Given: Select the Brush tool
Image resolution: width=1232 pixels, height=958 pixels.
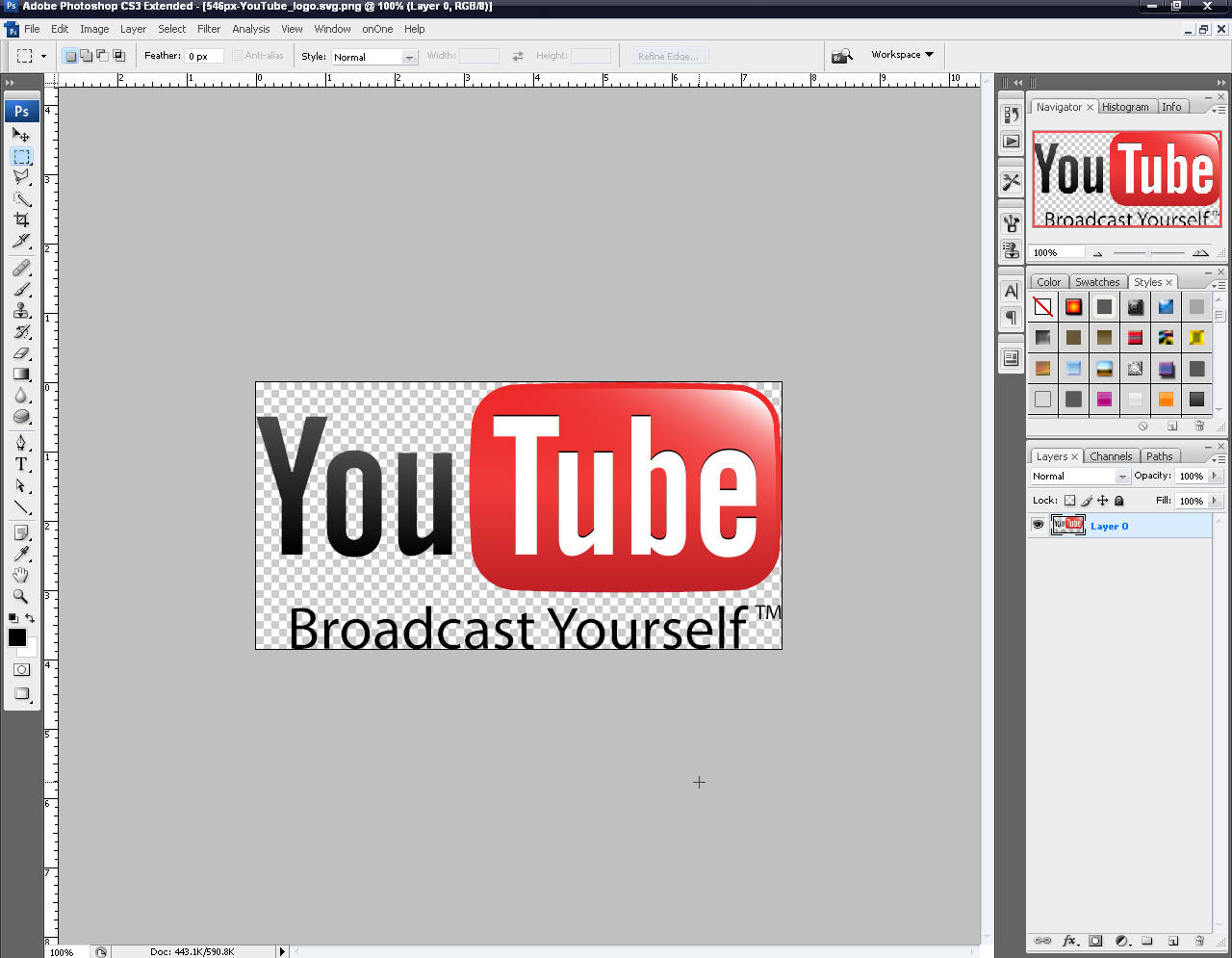Looking at the screenshot, I should point(21,289).
